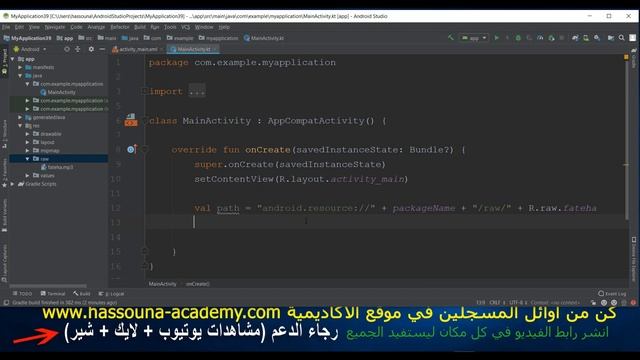Open the SDK Manager icon
The width and height of the screenshot is (640, 360).
(x=597, y=38)
